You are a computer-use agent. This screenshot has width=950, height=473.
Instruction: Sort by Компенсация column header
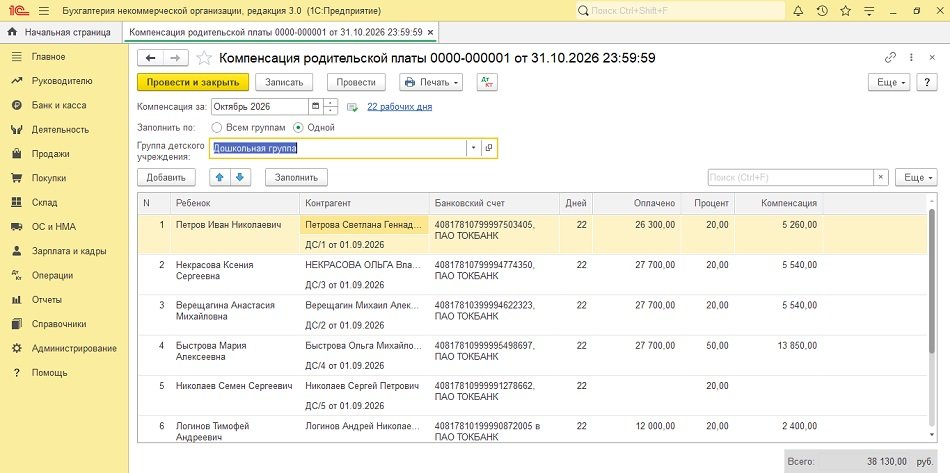click(779, 203)
